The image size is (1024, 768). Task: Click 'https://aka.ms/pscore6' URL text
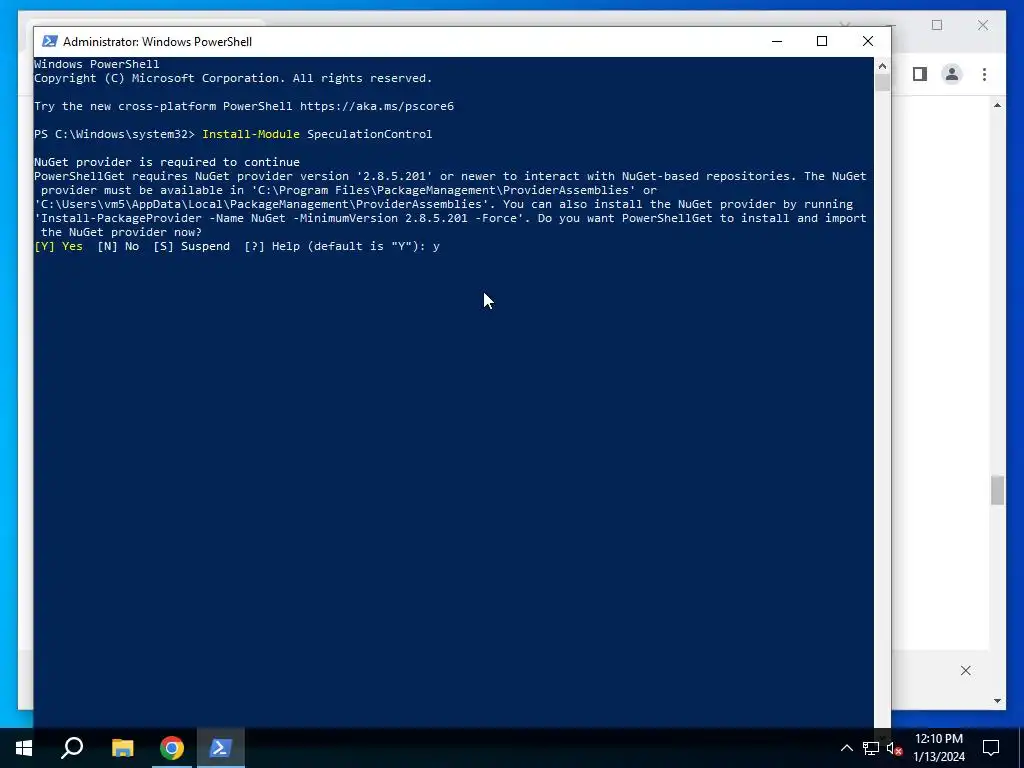(377, 106)
